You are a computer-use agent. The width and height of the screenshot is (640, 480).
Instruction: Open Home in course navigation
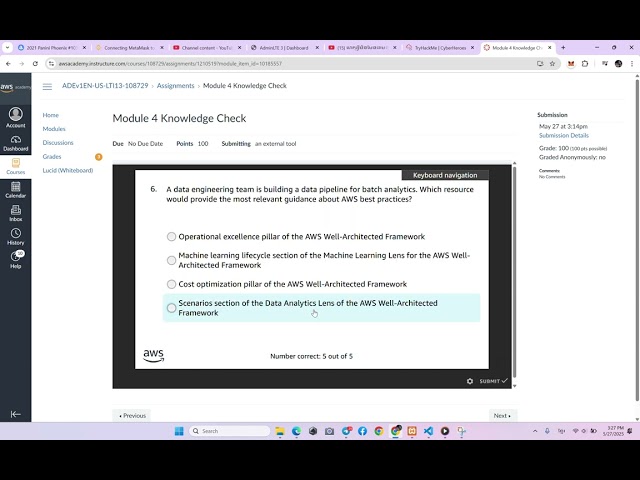click(51, 115)
